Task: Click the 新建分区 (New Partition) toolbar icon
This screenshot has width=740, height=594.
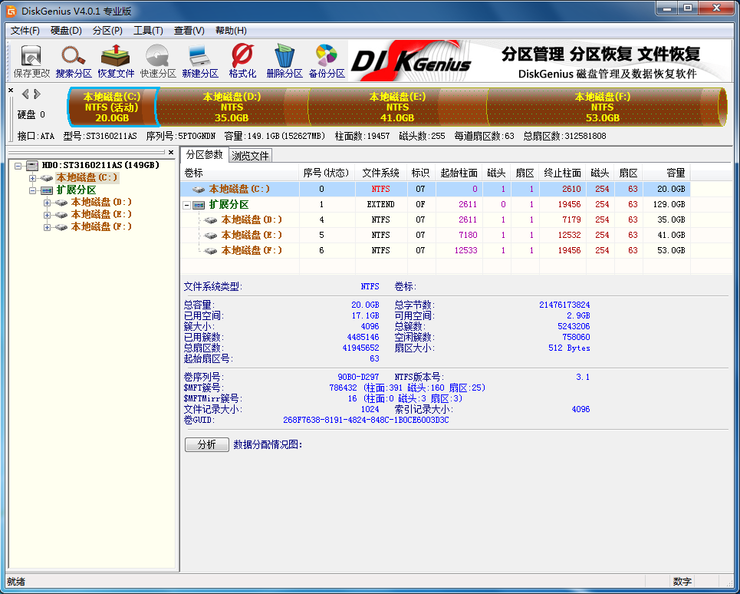Action: click(x=200, y=60)
